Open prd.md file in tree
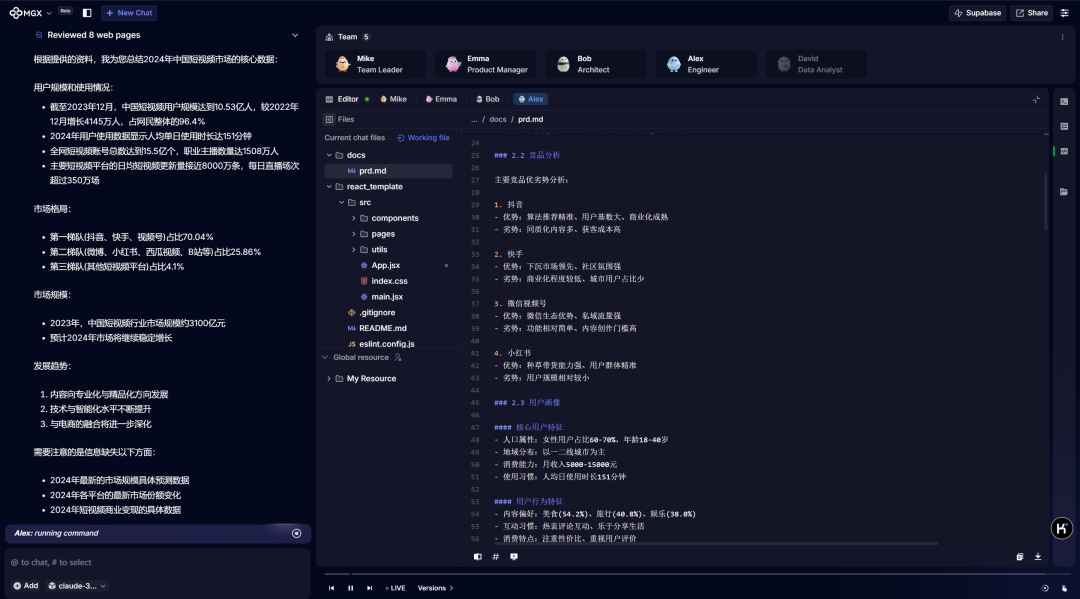Image resolution: width=1080 pixels, height=599 pixels. 388,171
